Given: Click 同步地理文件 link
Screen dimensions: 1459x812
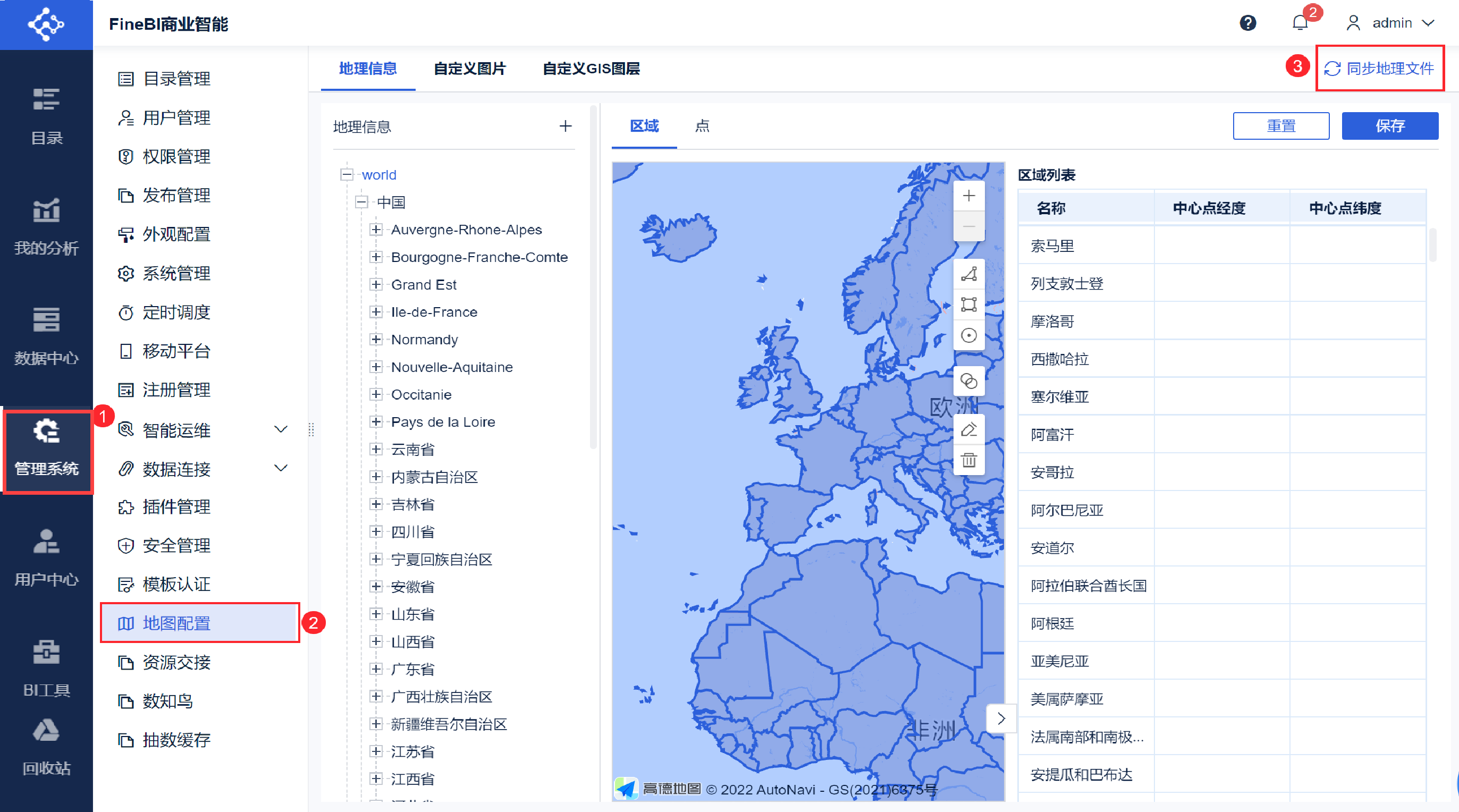Looking at the screenshot, I should 1379,69.
